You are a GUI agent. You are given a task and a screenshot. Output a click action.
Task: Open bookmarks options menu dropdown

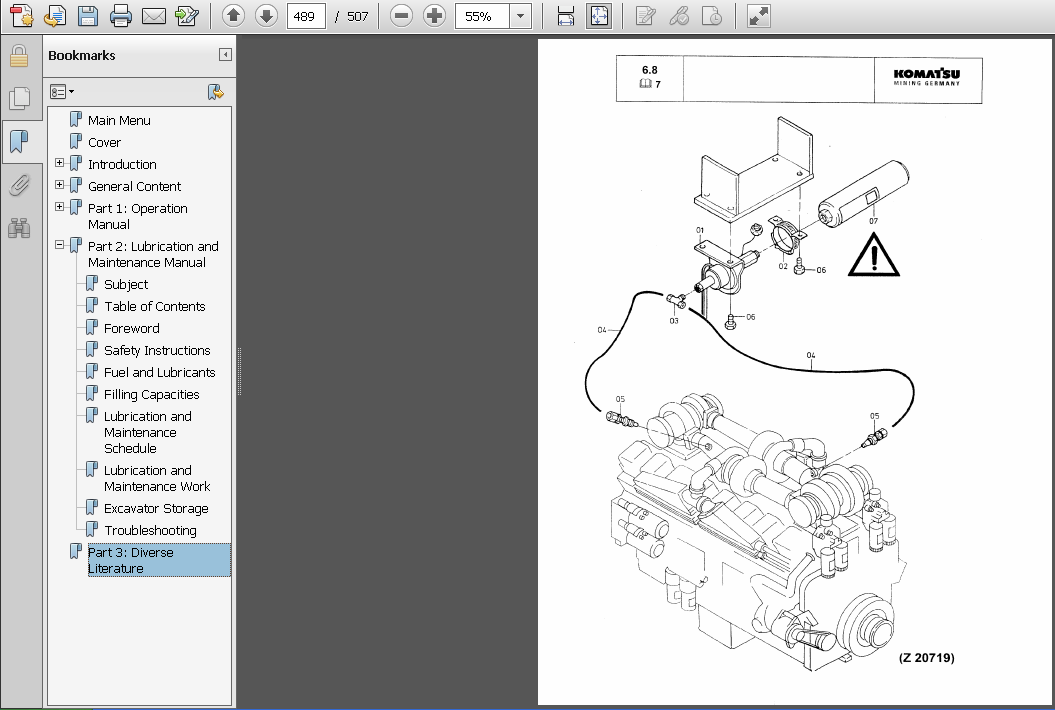[x=62, y=92]
